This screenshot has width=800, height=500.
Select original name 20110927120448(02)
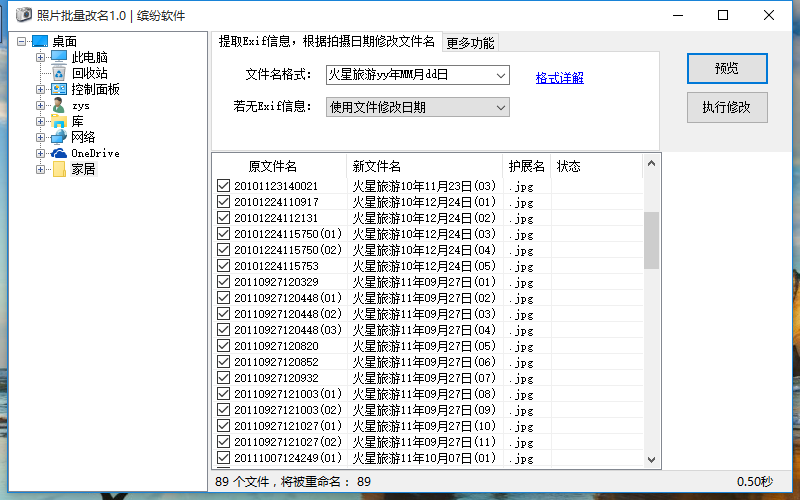[x=288, y=314]
